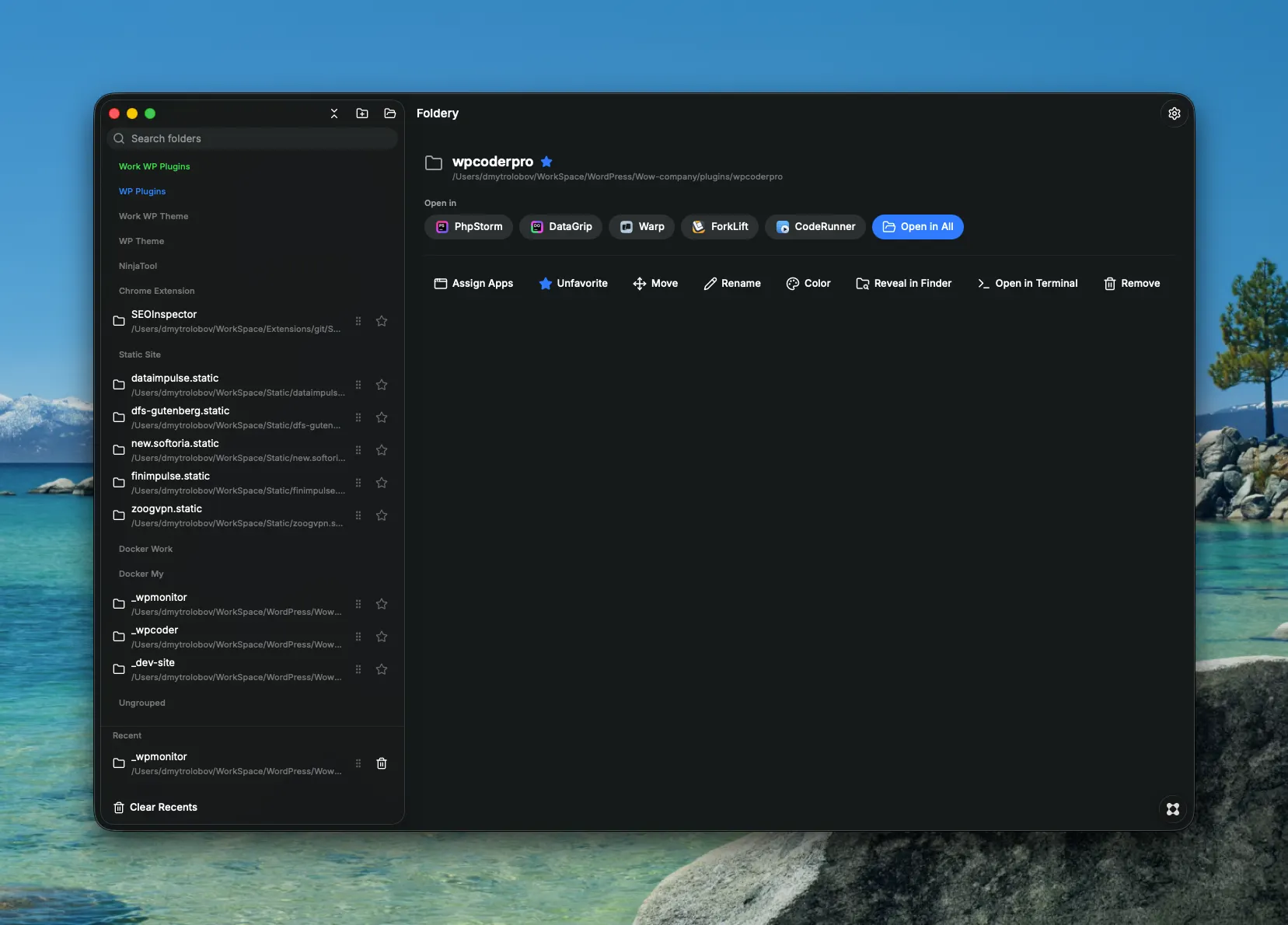Viewport: 1288px width, 925px height.
Task: Expand the Work WP Plugins group
Action: (x=154, y=166)
